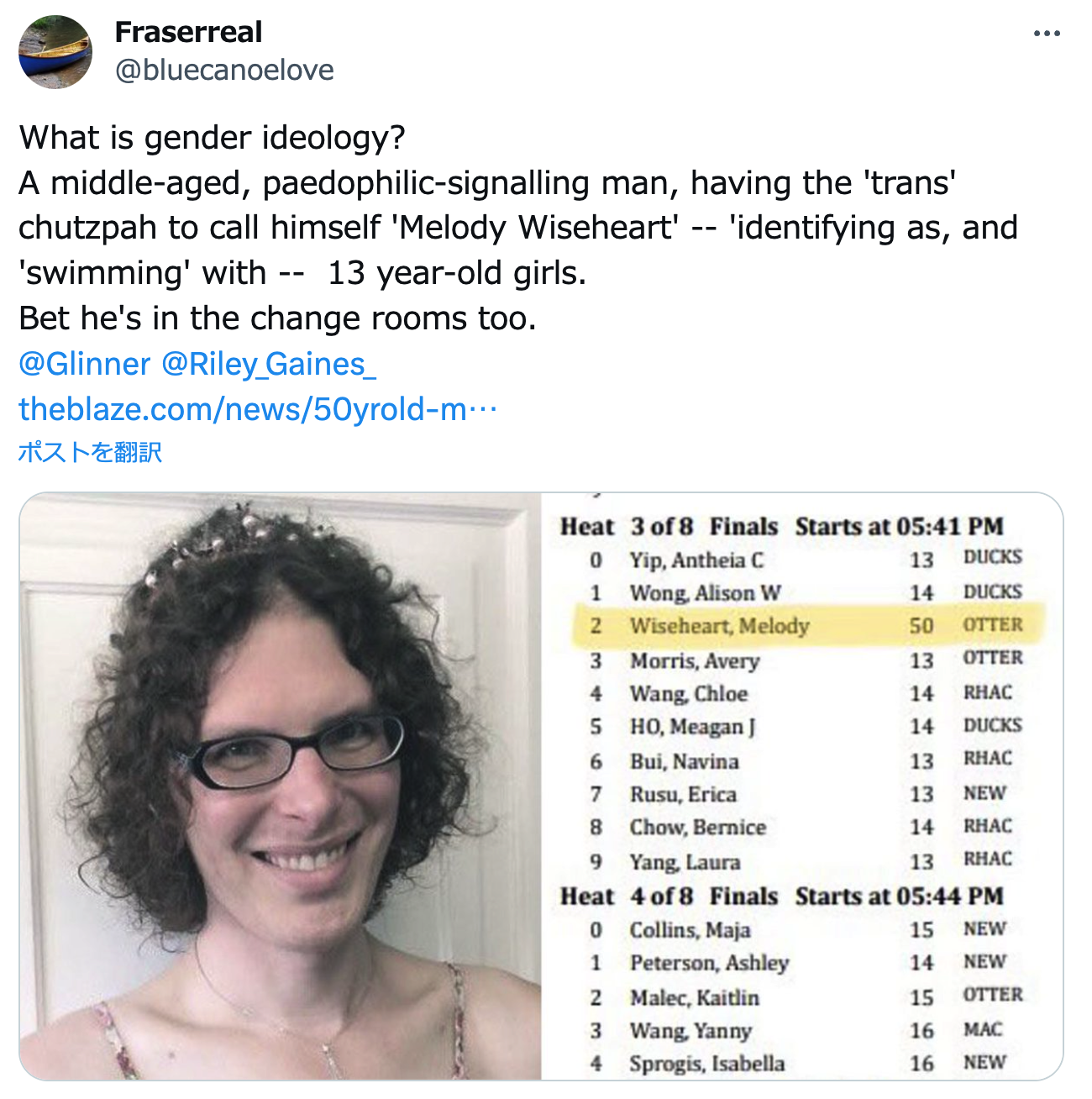Click the trailing ellipsis of the truncated URL

coord(483,409)
